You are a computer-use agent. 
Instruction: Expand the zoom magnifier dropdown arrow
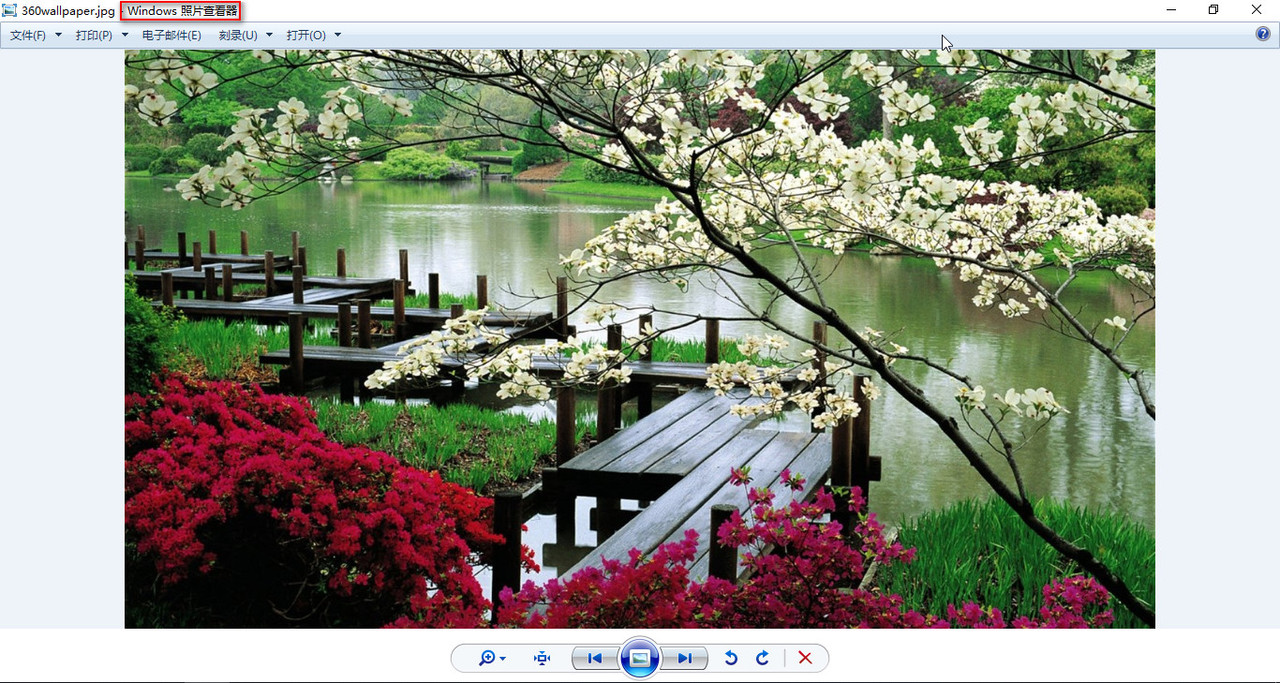503,658
